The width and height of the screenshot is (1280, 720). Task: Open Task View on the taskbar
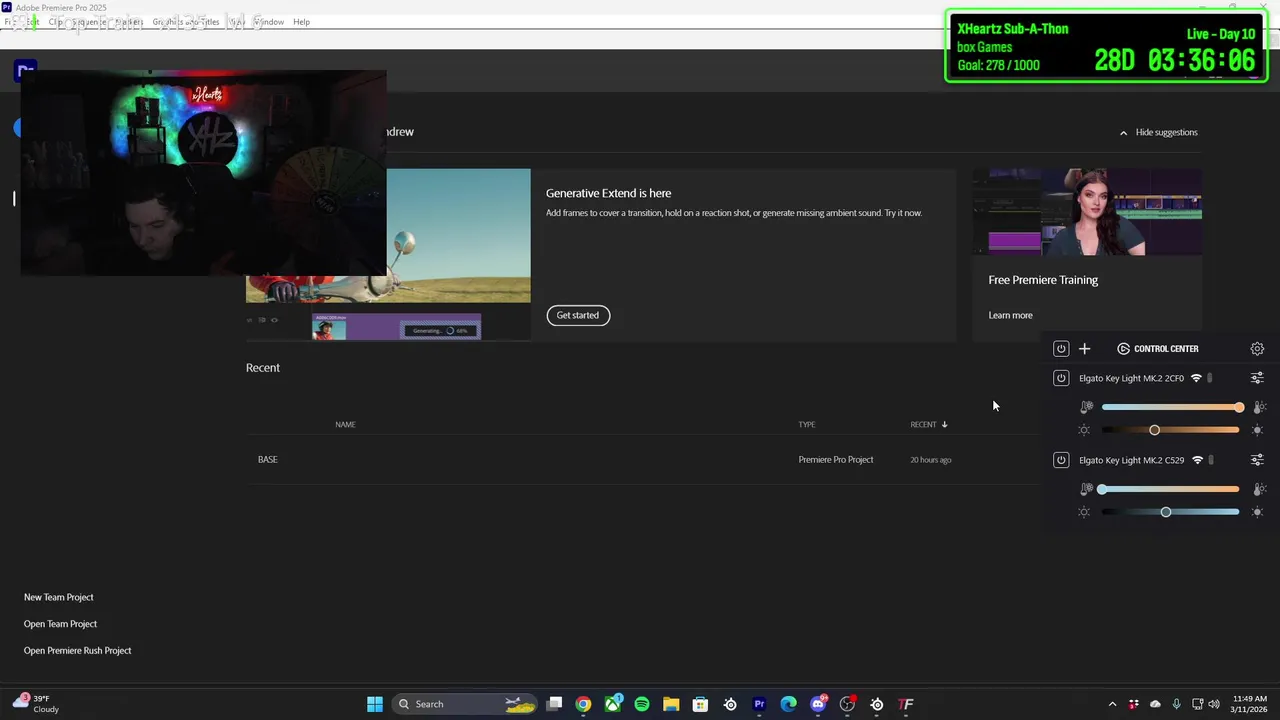[x=554, y=704]
